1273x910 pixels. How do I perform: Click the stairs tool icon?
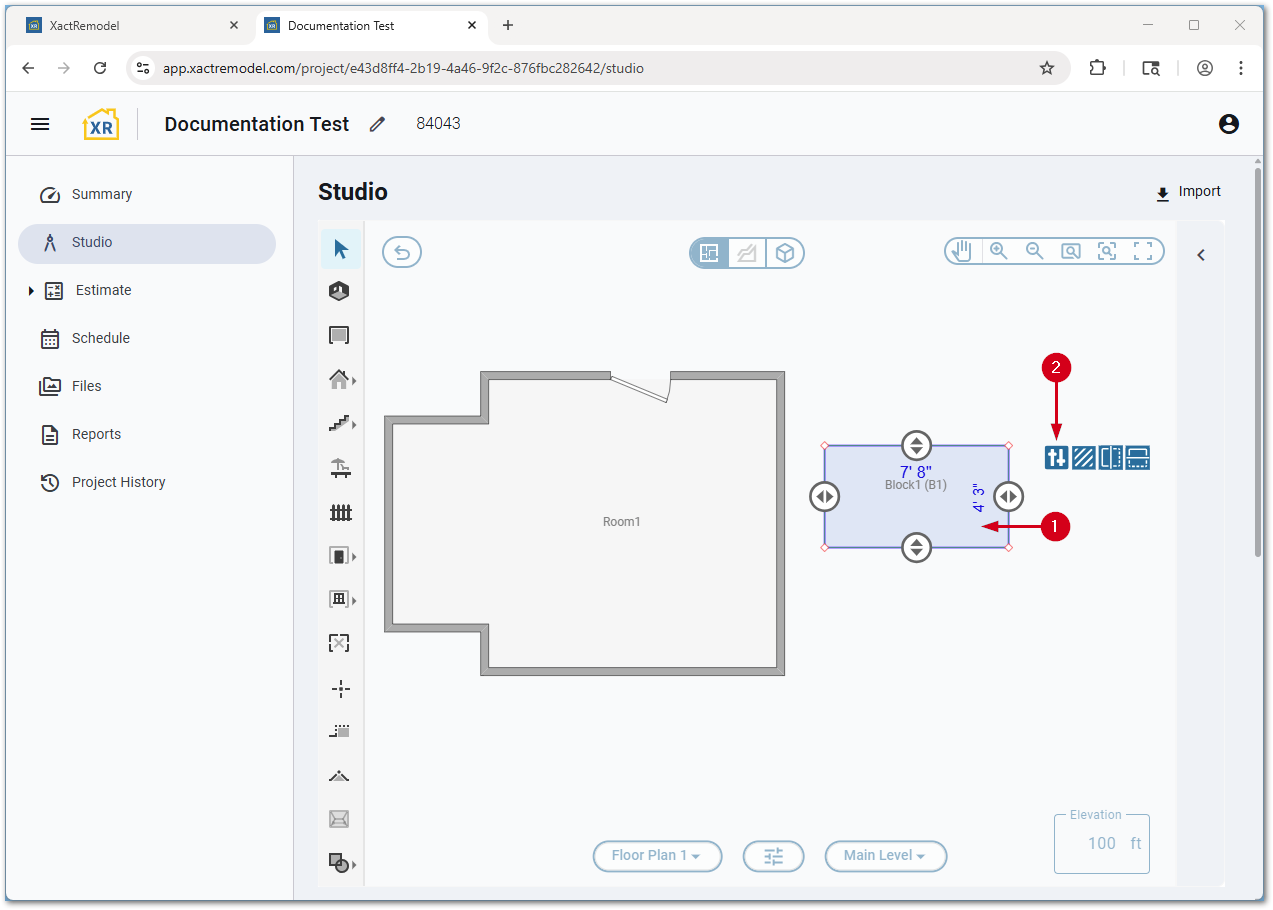340,424
